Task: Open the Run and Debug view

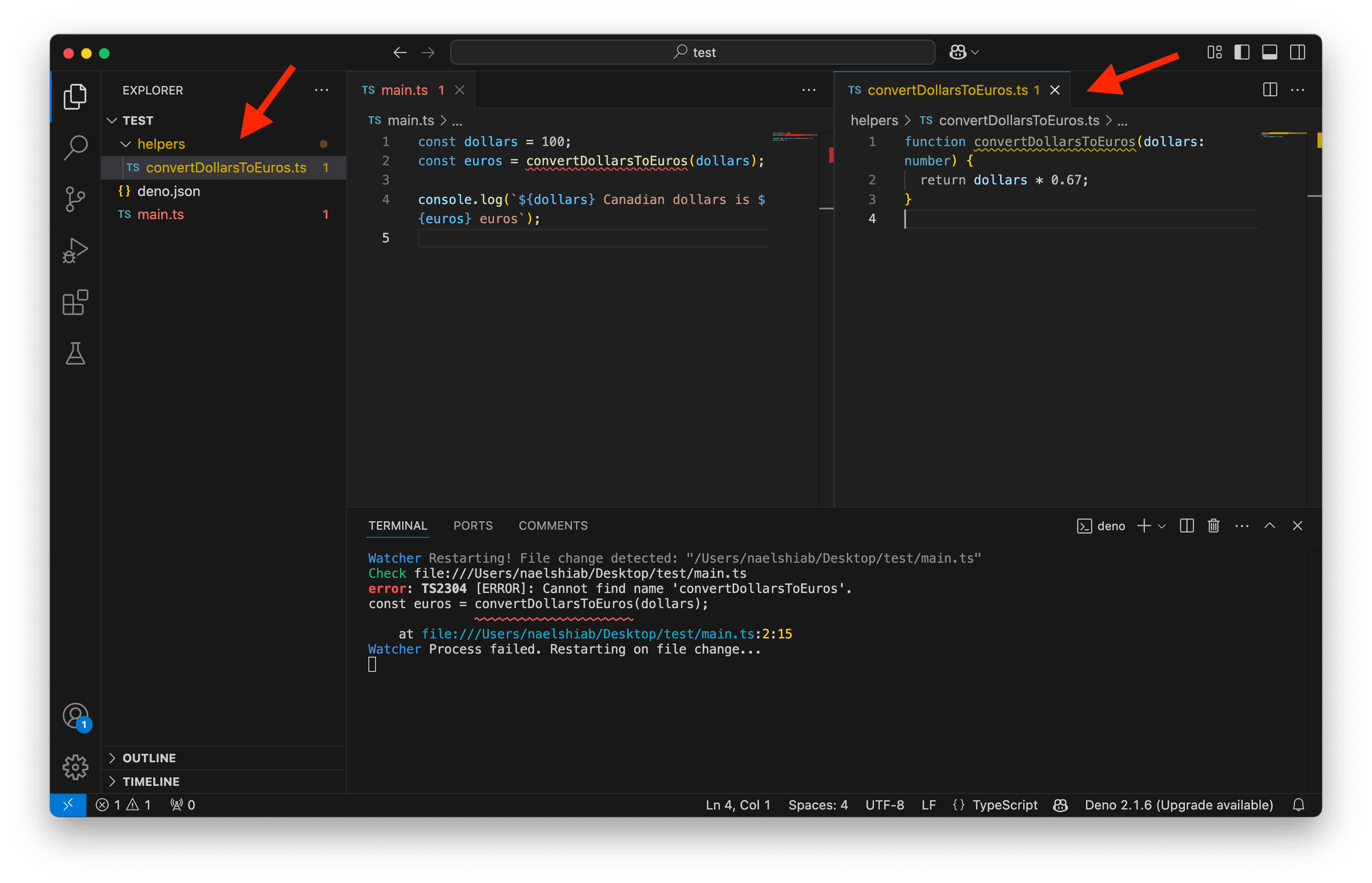Action: pyautogui.click(x=75, y=250)
